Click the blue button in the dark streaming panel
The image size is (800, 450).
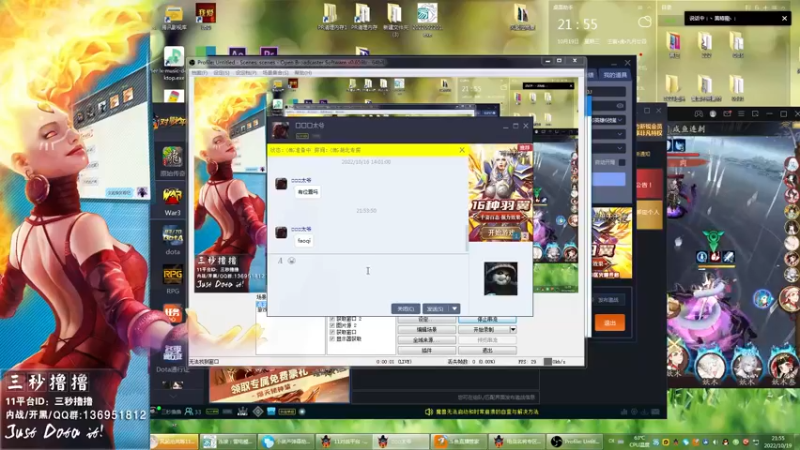[x=609, y=179]
